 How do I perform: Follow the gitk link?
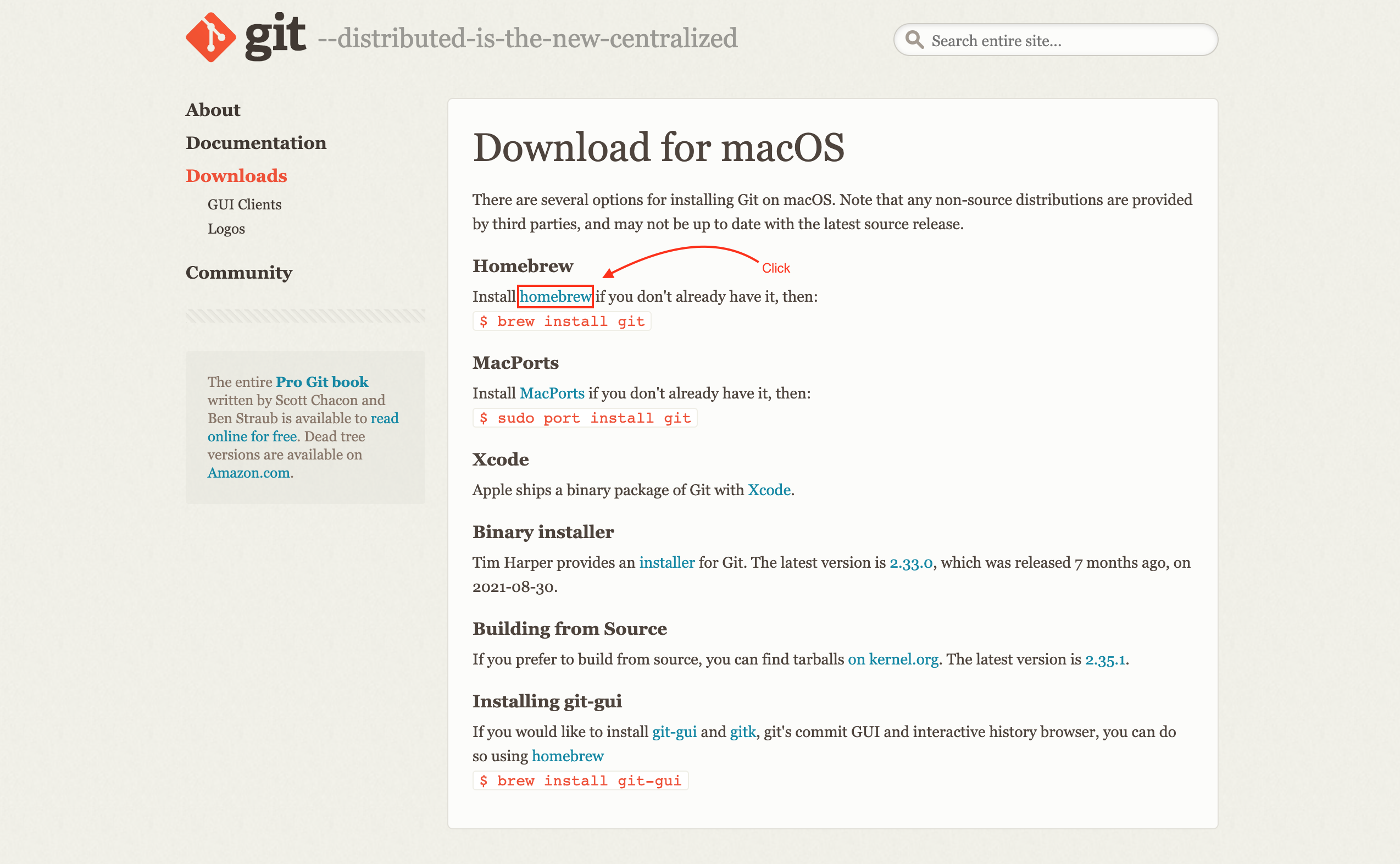742,732
